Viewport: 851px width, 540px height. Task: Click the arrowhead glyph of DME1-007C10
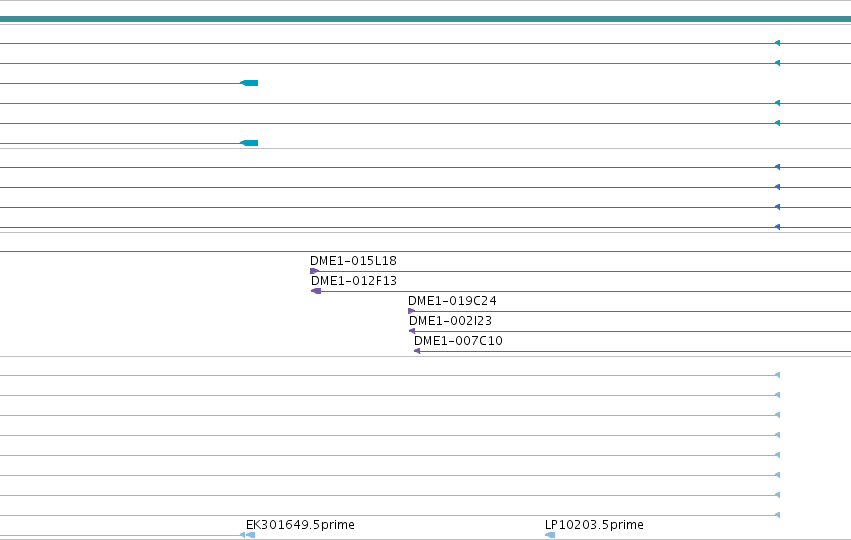click(417, 351)
